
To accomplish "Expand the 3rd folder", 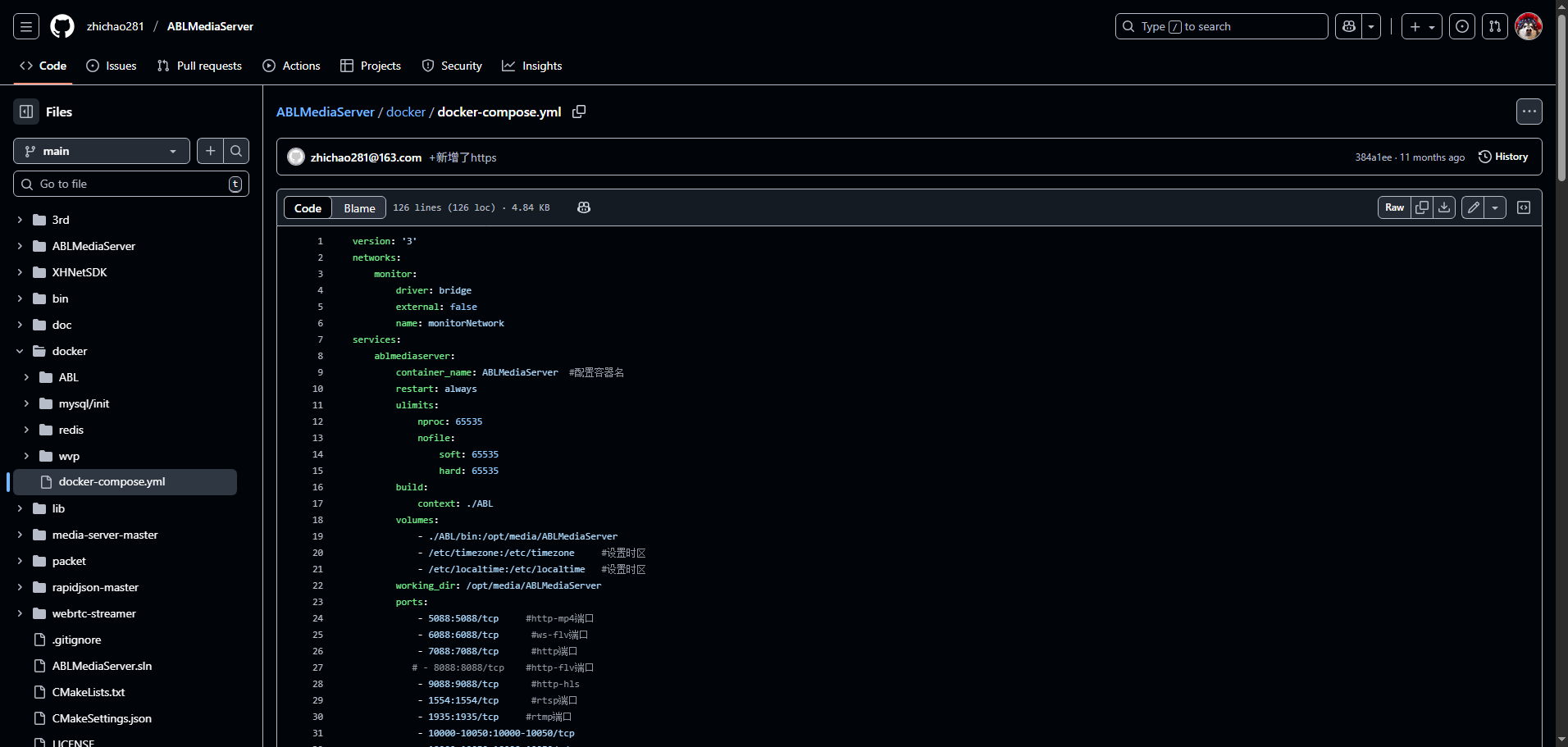I will (20, 220).
